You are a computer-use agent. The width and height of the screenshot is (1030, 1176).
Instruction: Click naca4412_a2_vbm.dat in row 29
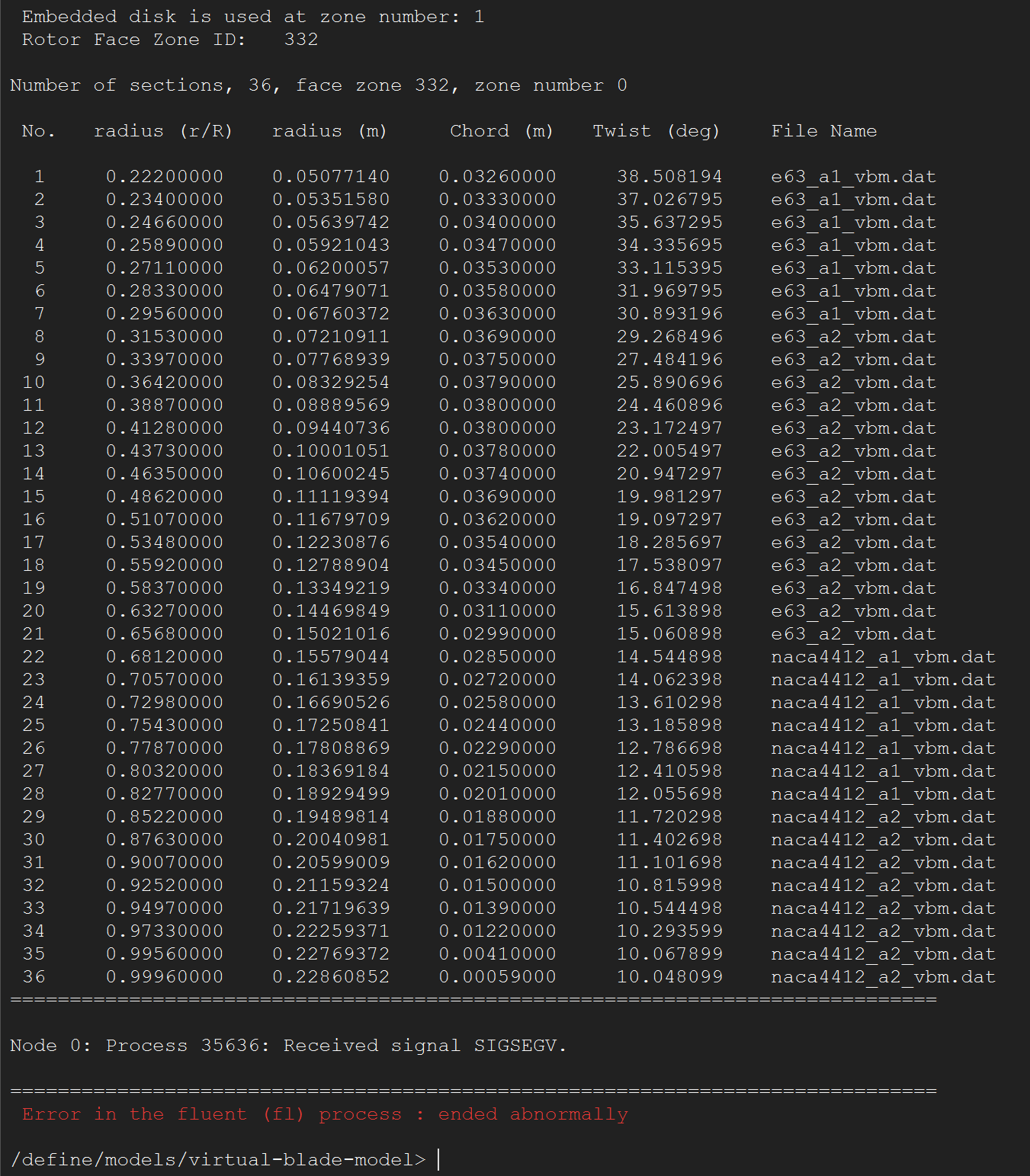[883, 817]
